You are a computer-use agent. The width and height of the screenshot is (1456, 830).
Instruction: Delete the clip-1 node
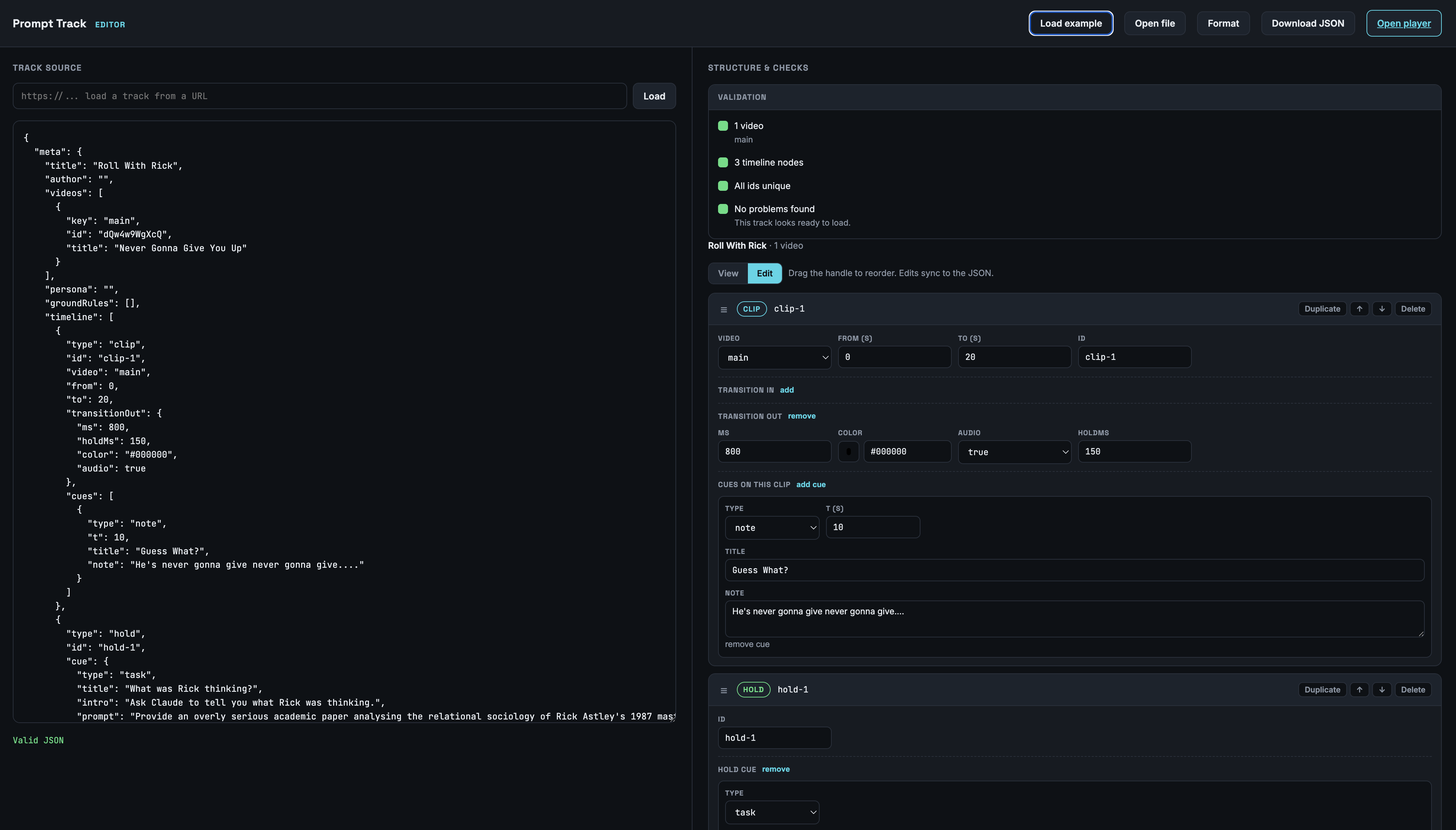(x=1413, y=309)
